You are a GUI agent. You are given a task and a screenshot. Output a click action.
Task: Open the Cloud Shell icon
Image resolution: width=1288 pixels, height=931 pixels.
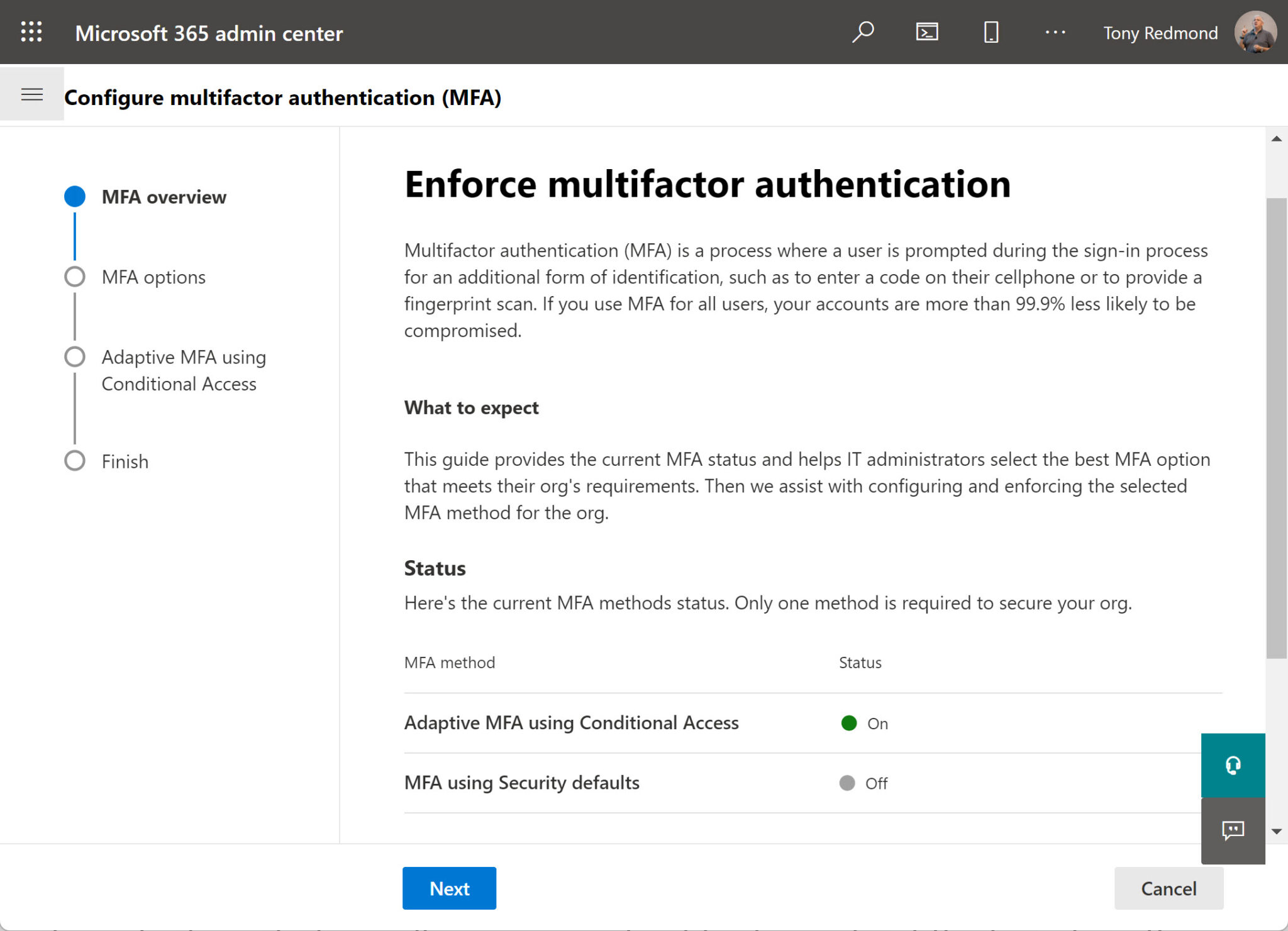point(926,32)
